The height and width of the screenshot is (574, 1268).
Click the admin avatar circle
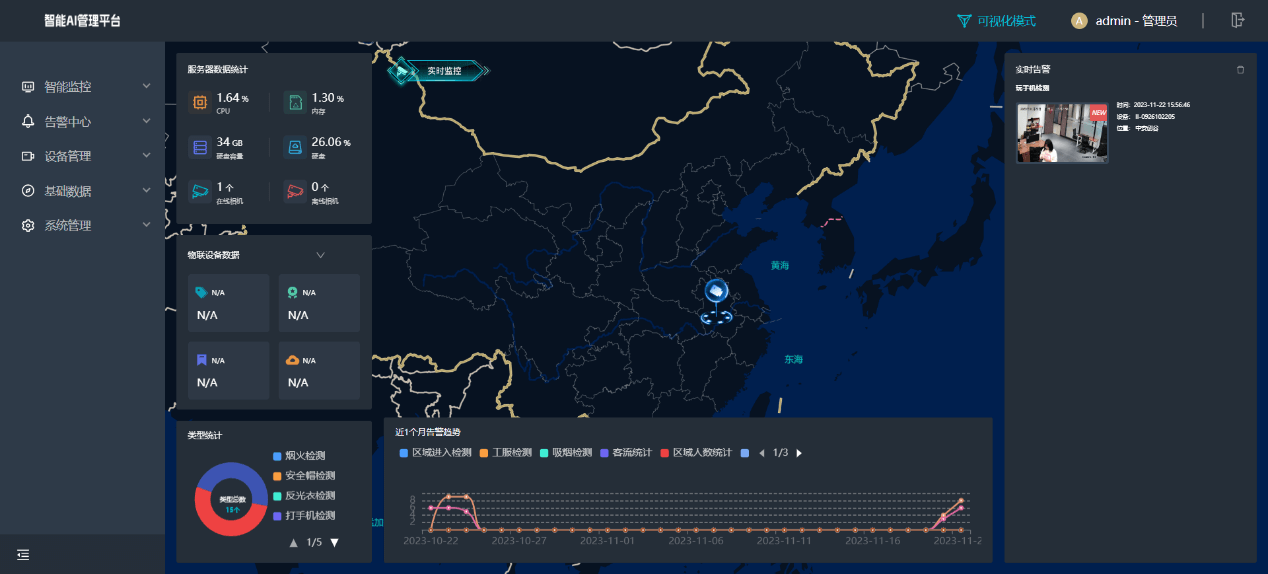(x=1079, y=21)
